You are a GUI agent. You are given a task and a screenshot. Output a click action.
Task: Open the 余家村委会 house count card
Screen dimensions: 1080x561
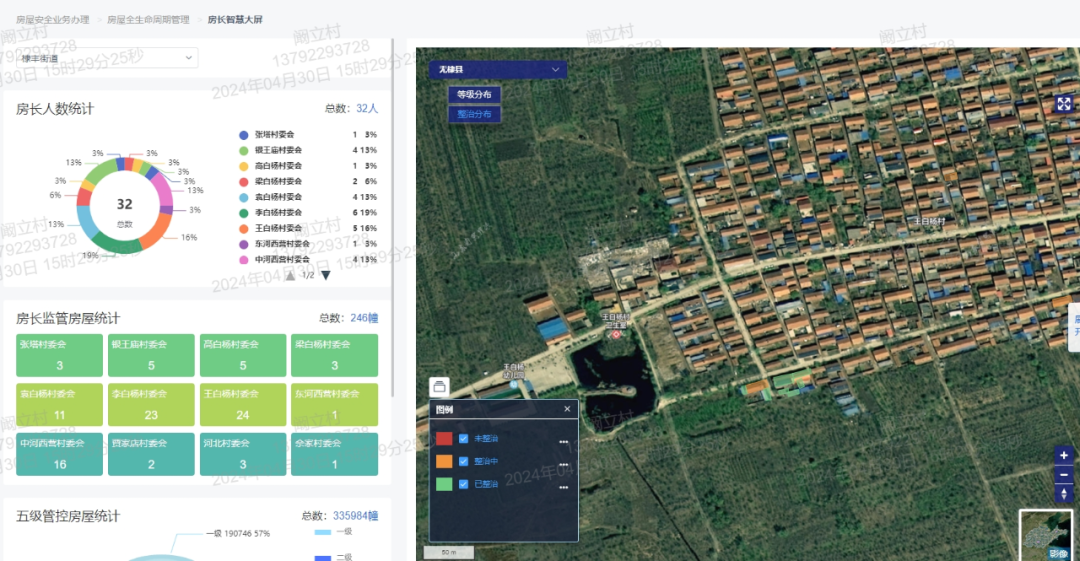pyautogui.click(x=334, y=454)
